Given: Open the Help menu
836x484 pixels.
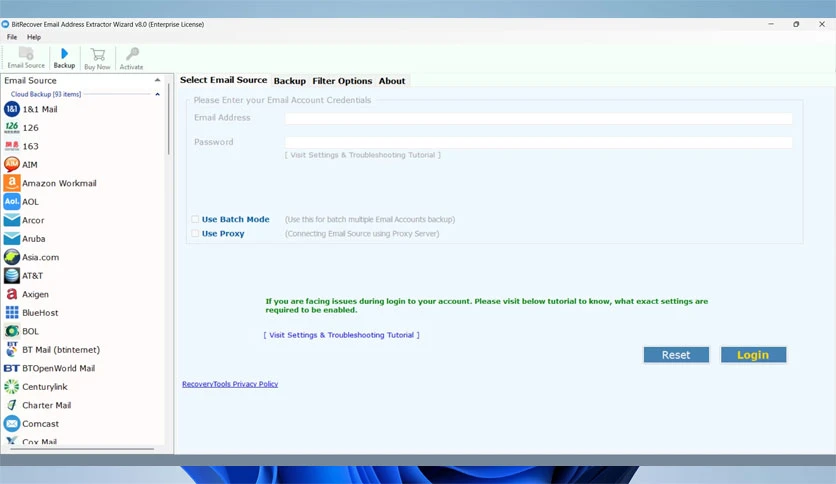Looking at the screenshot, I should (x=34, y=37).
